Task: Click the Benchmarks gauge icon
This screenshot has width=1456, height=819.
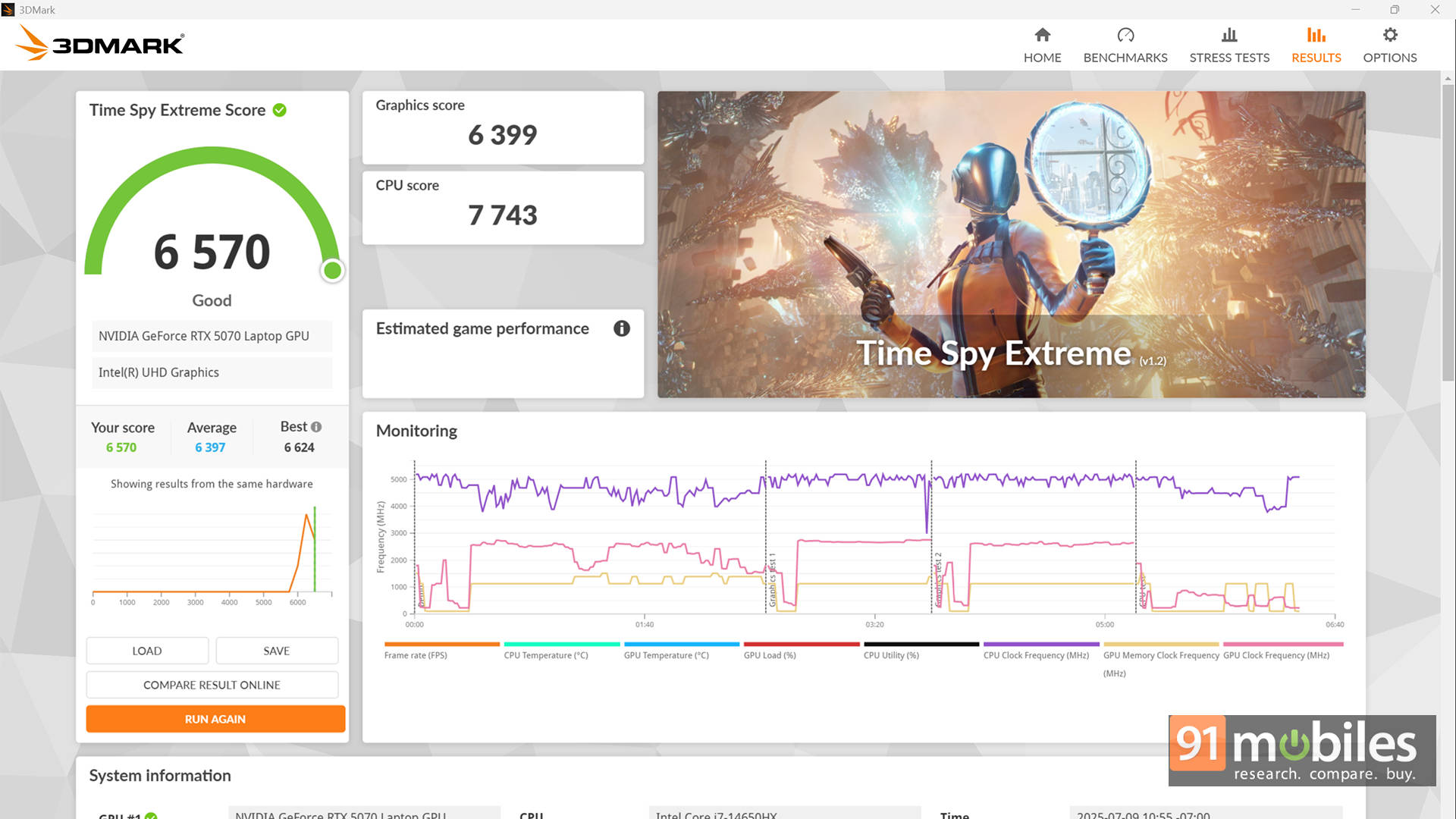Action: 1125,35
